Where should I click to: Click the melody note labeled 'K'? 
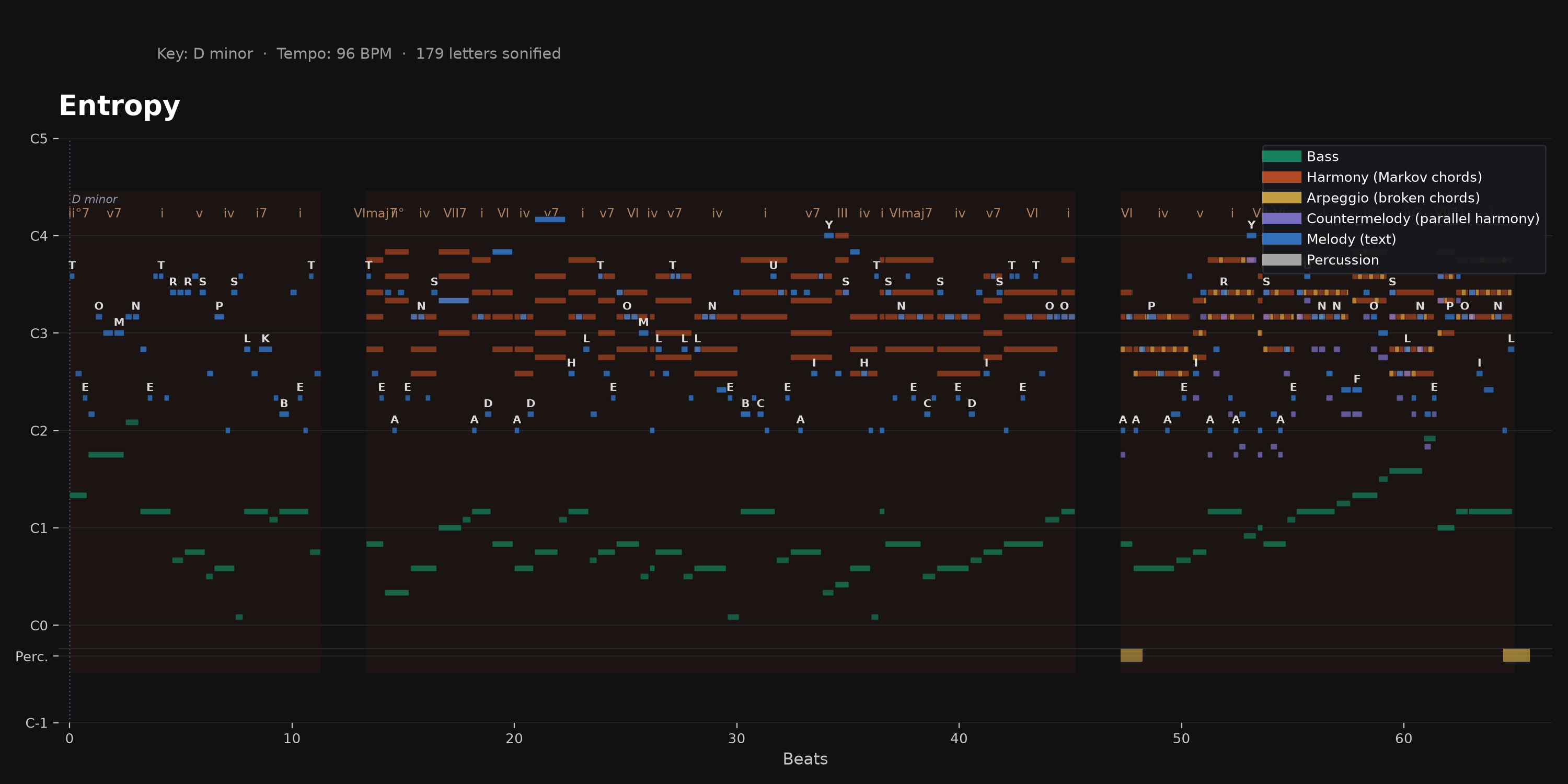coord(266,349)
